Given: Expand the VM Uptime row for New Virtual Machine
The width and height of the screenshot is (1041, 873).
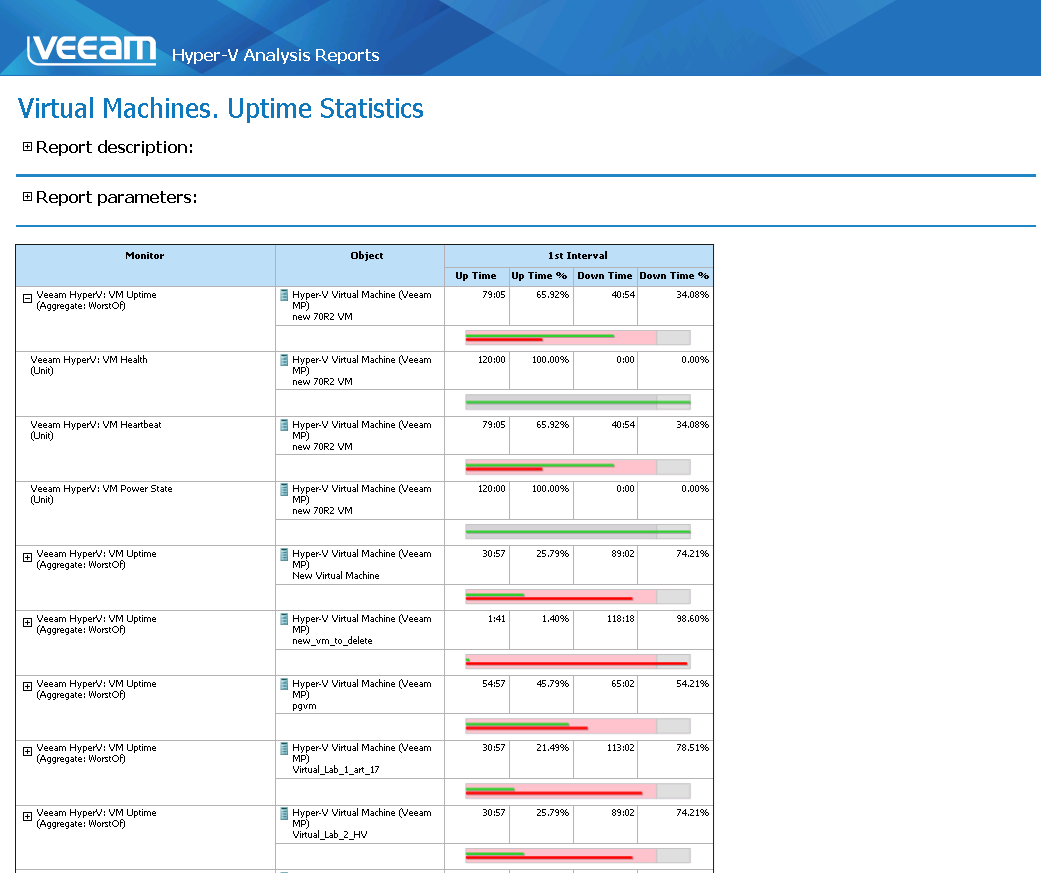Looking at the screenshot, I should tap(27, 558).
